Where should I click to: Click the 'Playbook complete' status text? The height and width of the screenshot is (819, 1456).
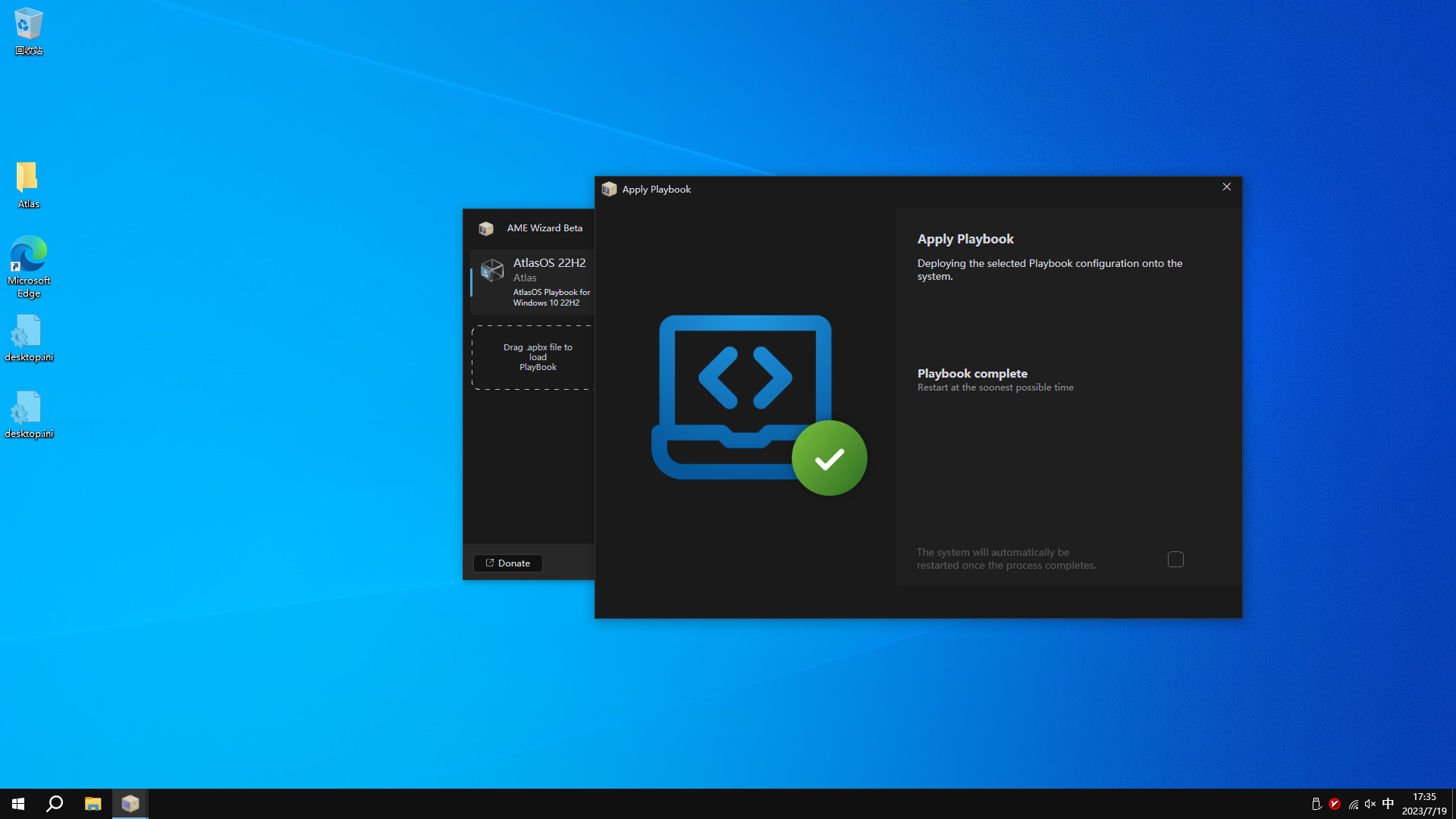(x=972, y=373)
